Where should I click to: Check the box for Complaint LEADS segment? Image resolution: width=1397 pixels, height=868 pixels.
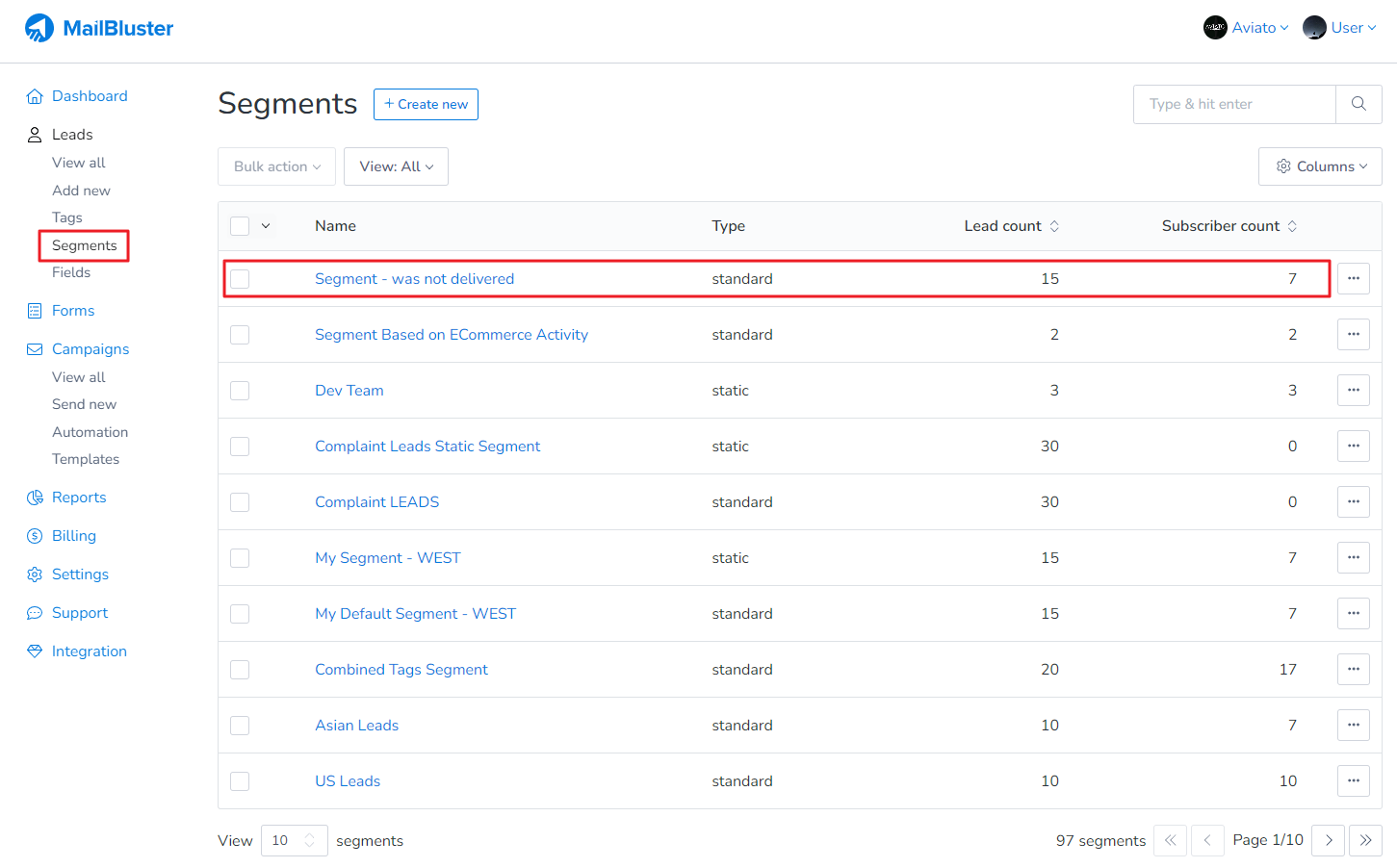tap(240, 502)
